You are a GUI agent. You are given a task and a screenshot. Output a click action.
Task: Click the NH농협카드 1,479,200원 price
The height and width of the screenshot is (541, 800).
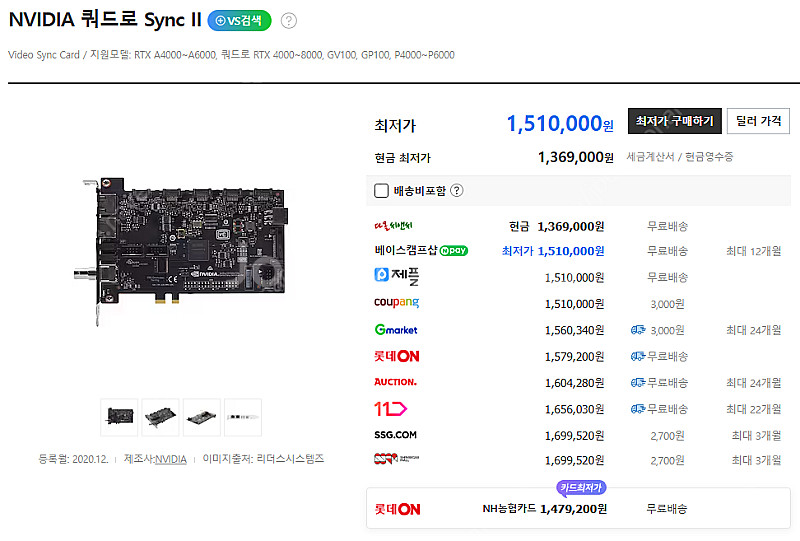click(x=545, y=509)
